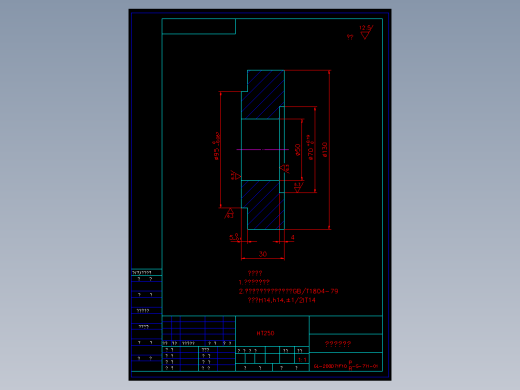Click the 12.5 surface roughness symbol
Screen dimensions: 520x390
[366, 32]
